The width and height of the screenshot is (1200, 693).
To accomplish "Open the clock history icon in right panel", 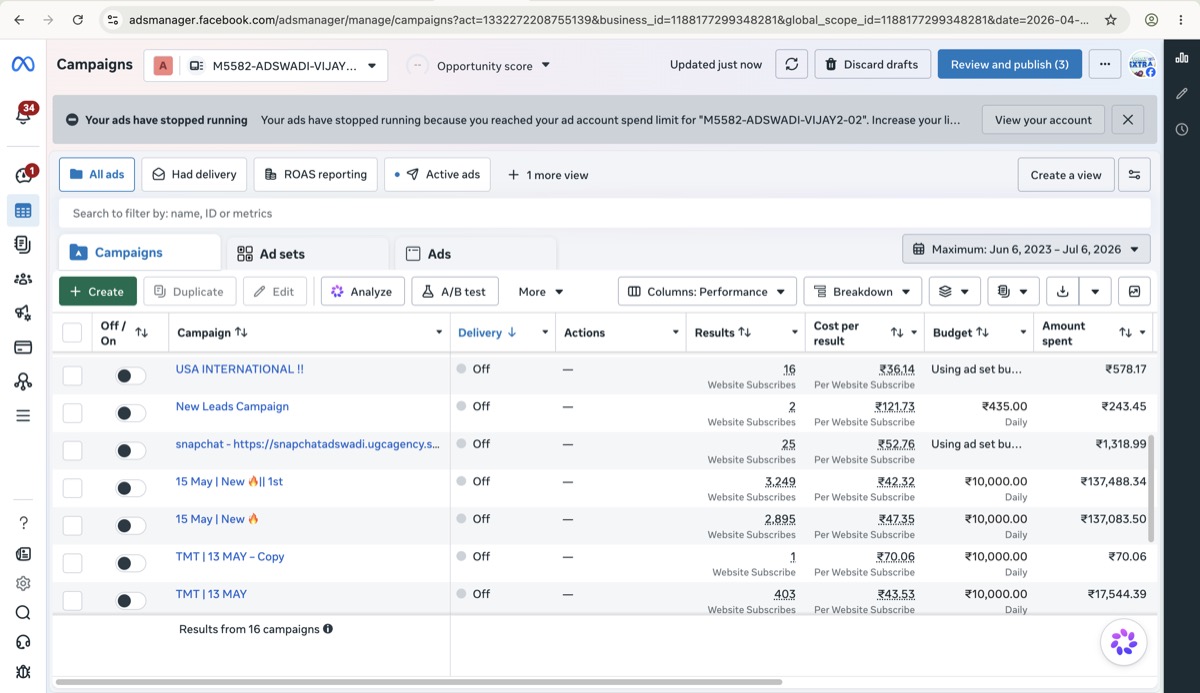I will [x=1182, y=130].
